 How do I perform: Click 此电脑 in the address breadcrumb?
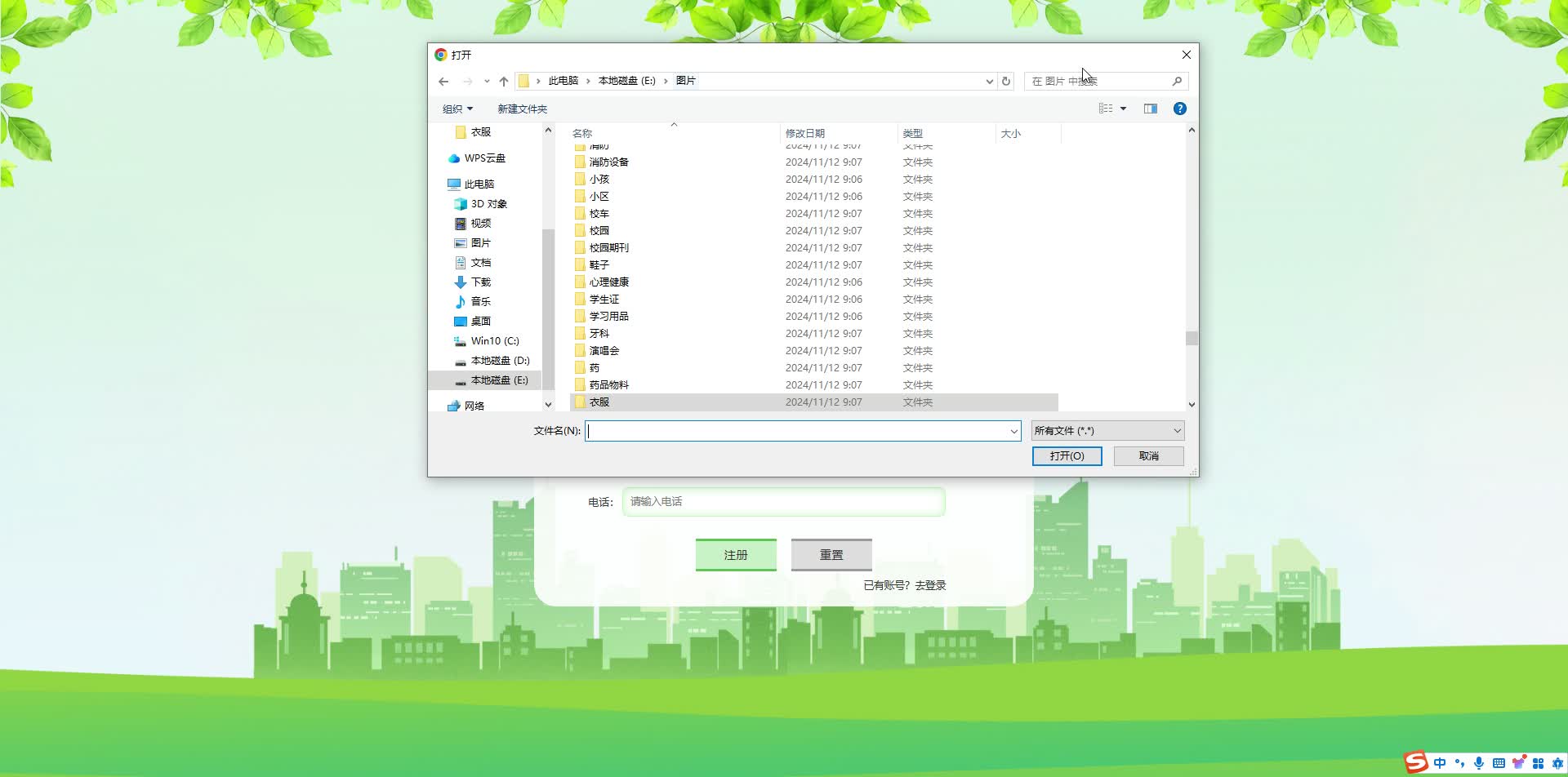563,81
